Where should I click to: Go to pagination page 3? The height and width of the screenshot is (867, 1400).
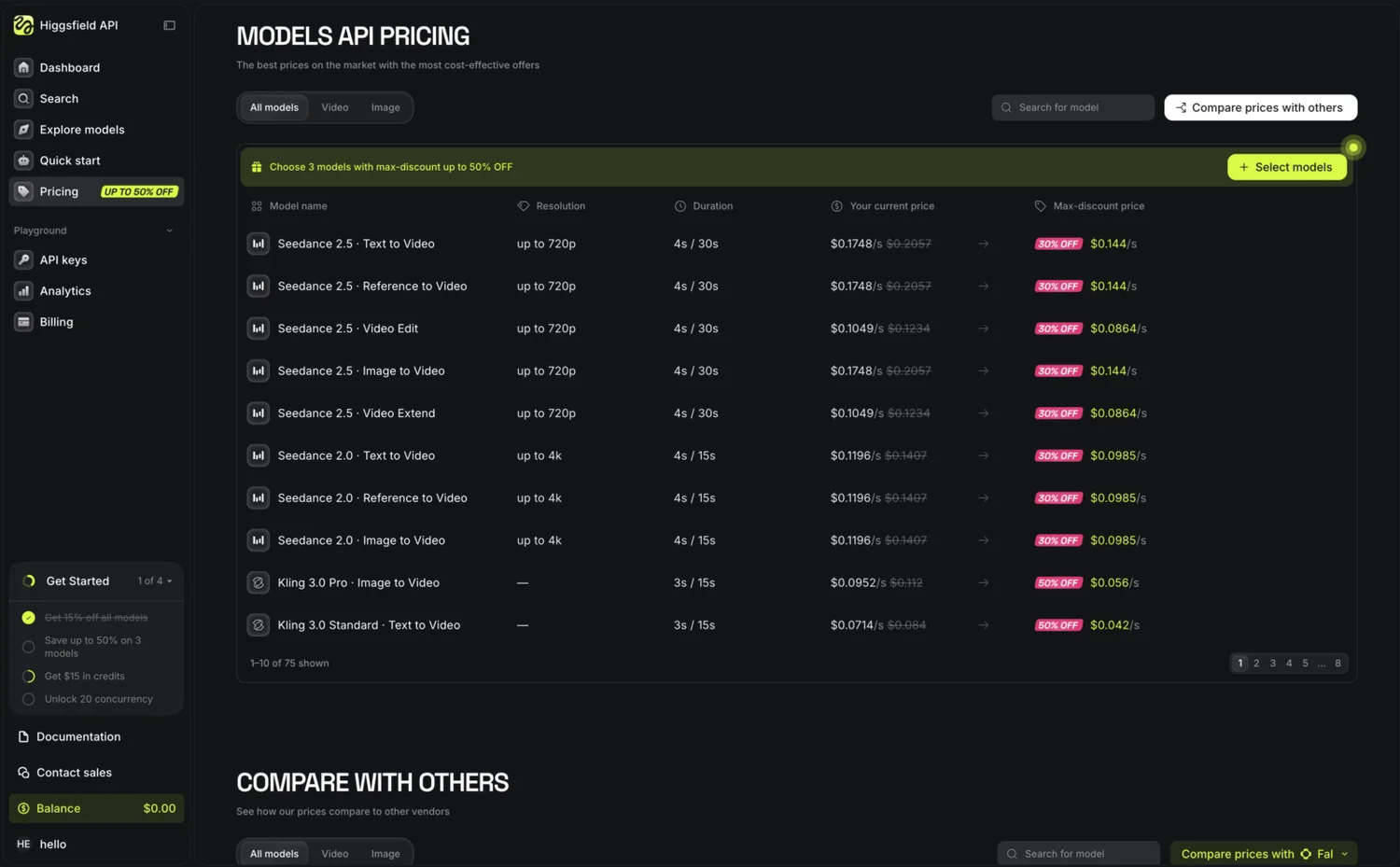pyautogui.click(x=1272, y=664)
